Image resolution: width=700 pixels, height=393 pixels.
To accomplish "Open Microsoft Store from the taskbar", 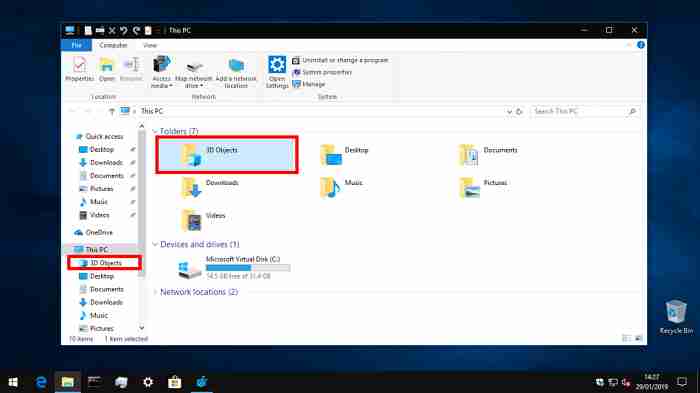I will click(x=175, y=382).
